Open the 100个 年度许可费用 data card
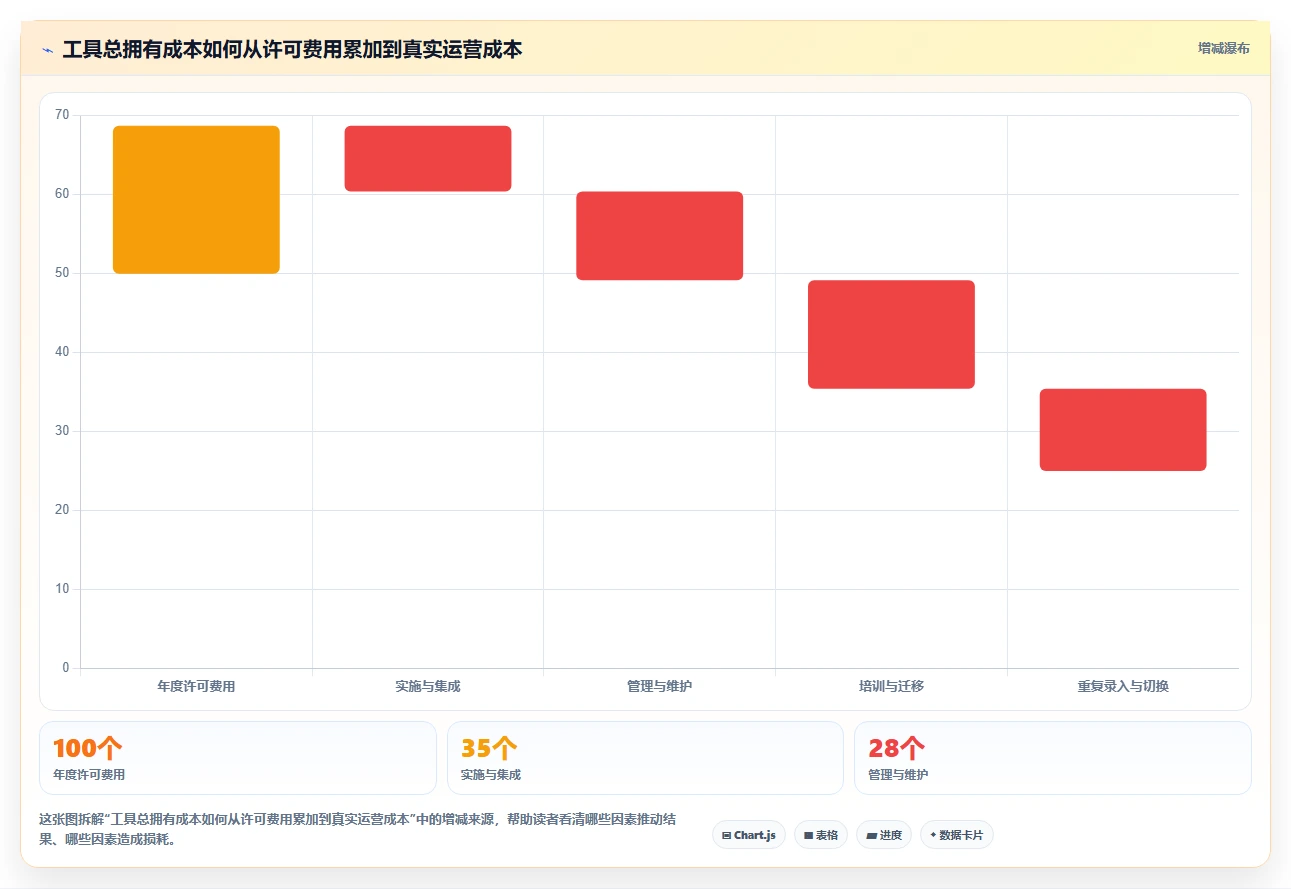The image size is (1291, 889). pyautogui.click(x=238, y=758)
